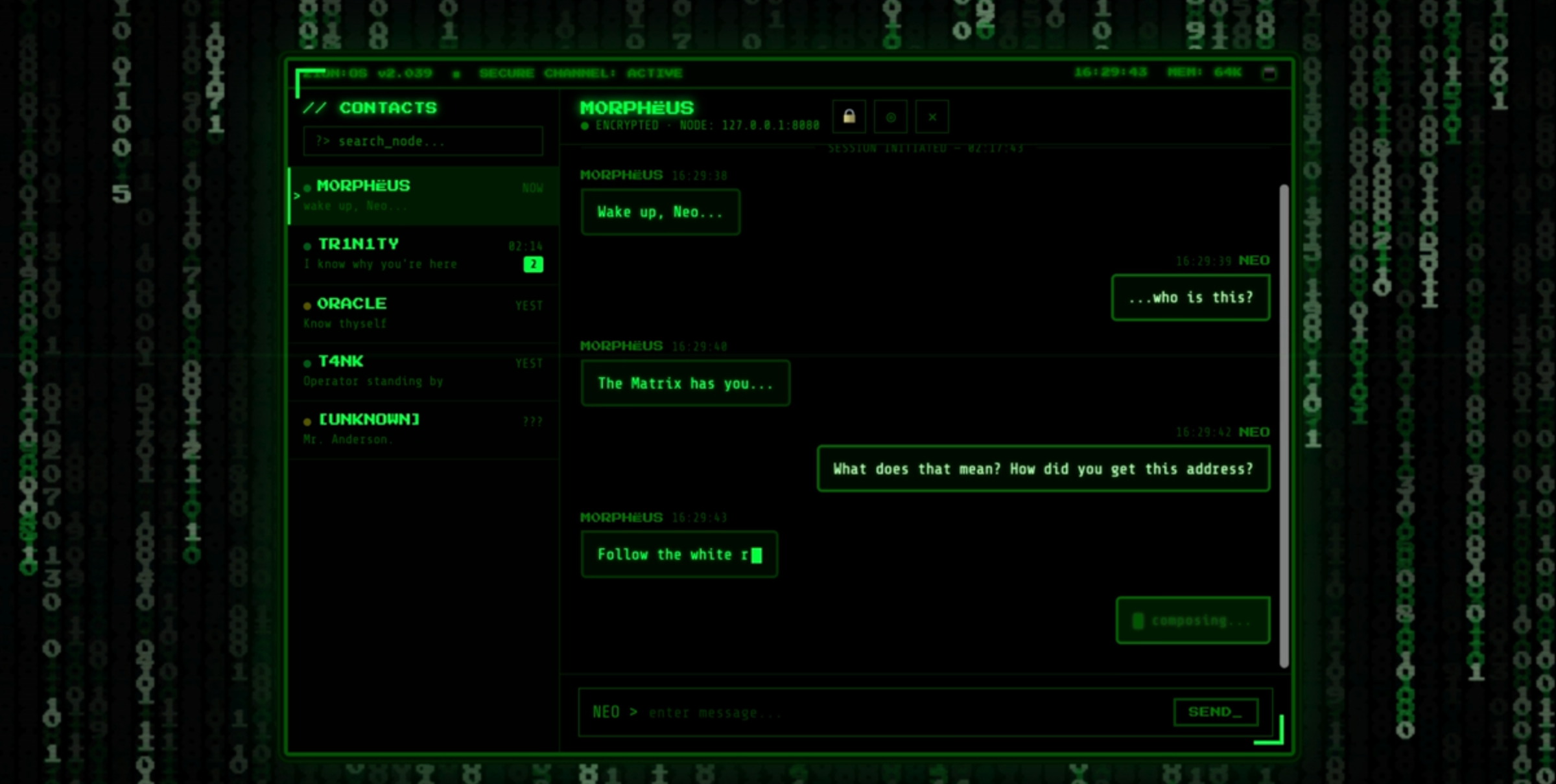Click the clock reading 16:29:43

point(1111,72)
